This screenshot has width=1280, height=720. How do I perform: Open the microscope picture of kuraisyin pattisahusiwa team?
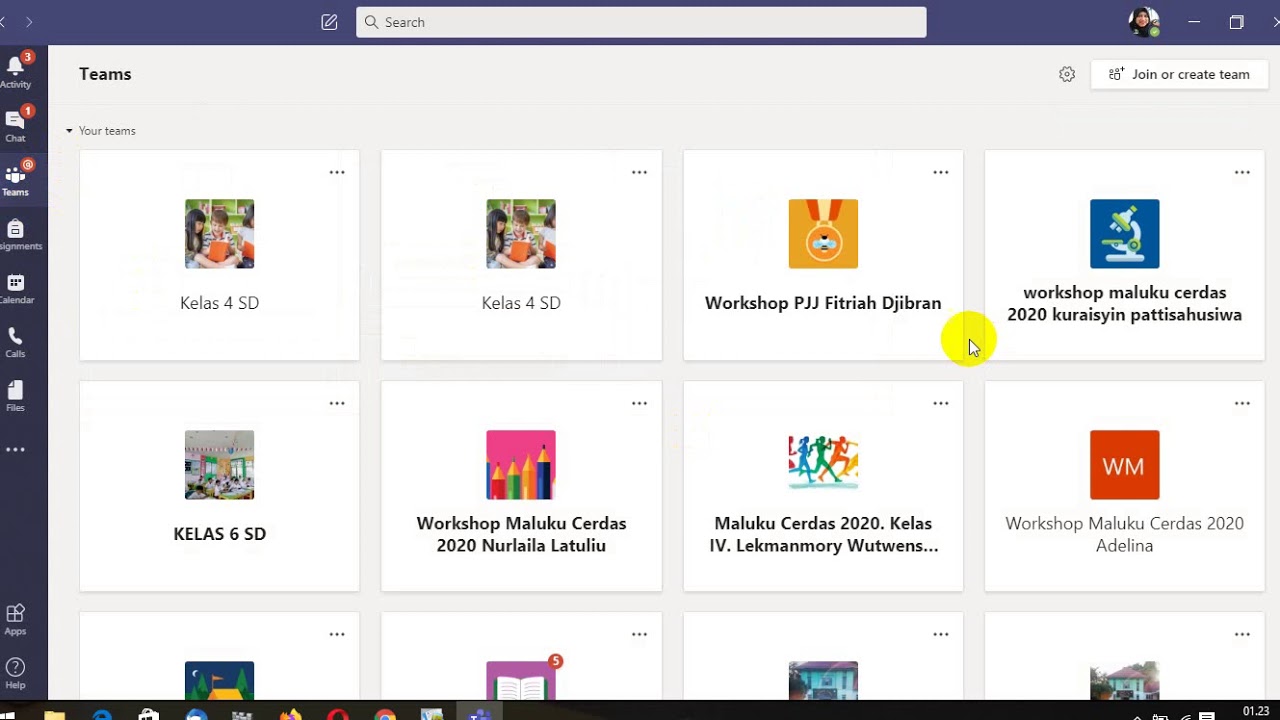click(x=1125, y=234)
